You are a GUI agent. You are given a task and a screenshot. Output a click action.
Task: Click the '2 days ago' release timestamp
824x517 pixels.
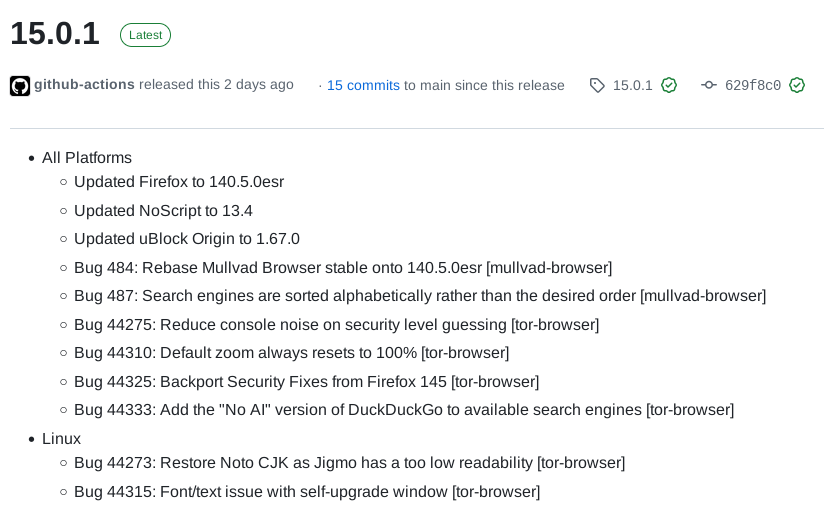point(260,85)
